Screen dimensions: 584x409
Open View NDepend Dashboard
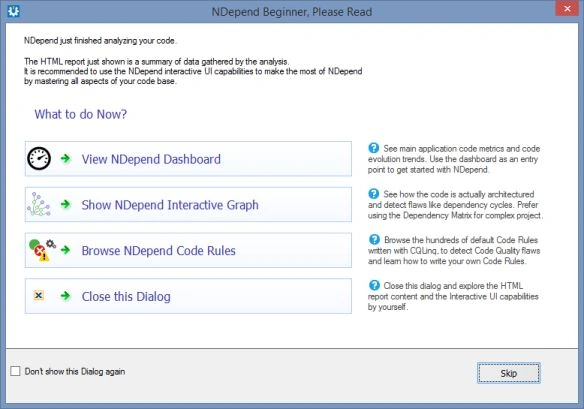tap(188, 159)
